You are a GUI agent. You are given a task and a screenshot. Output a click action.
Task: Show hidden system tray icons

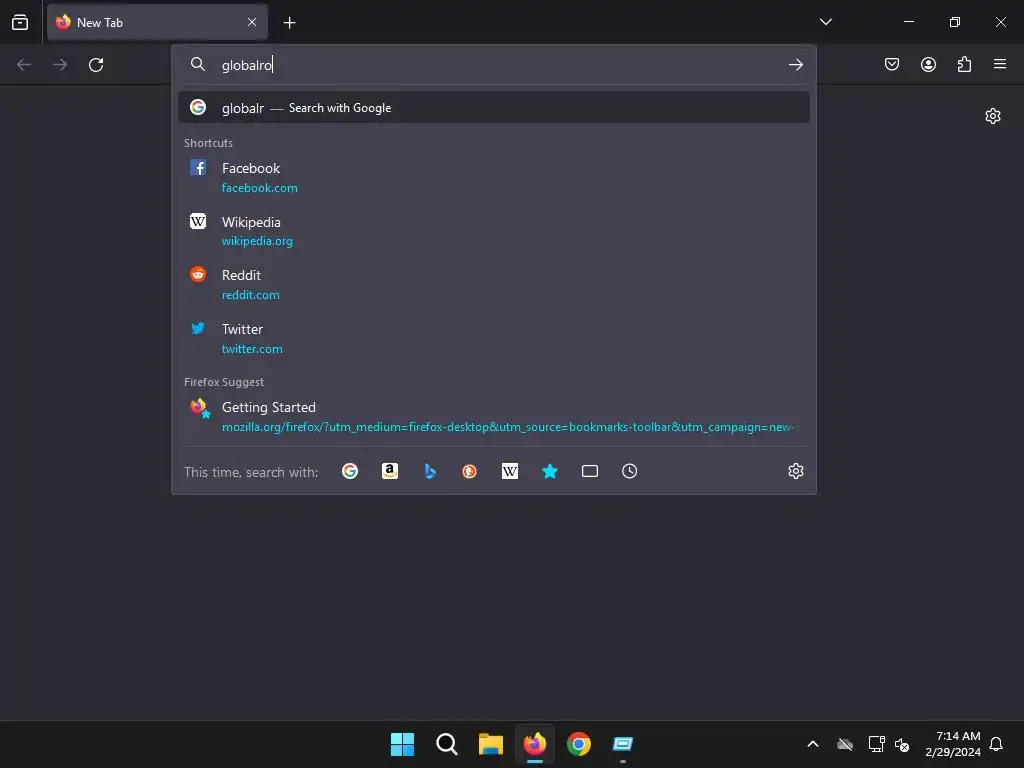click(813, 744)
